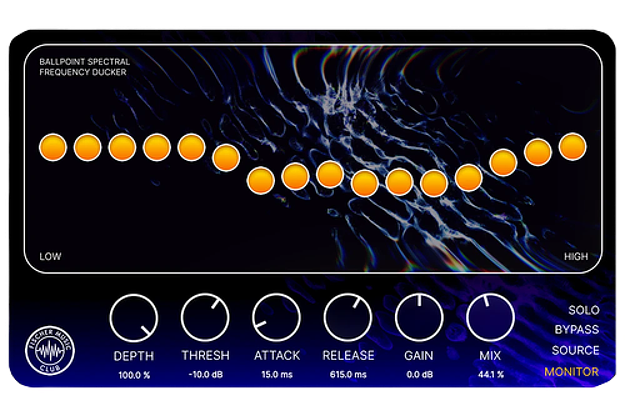Select the fifth orange band ball from LOW
625x416 pixels.
point(192,147)
